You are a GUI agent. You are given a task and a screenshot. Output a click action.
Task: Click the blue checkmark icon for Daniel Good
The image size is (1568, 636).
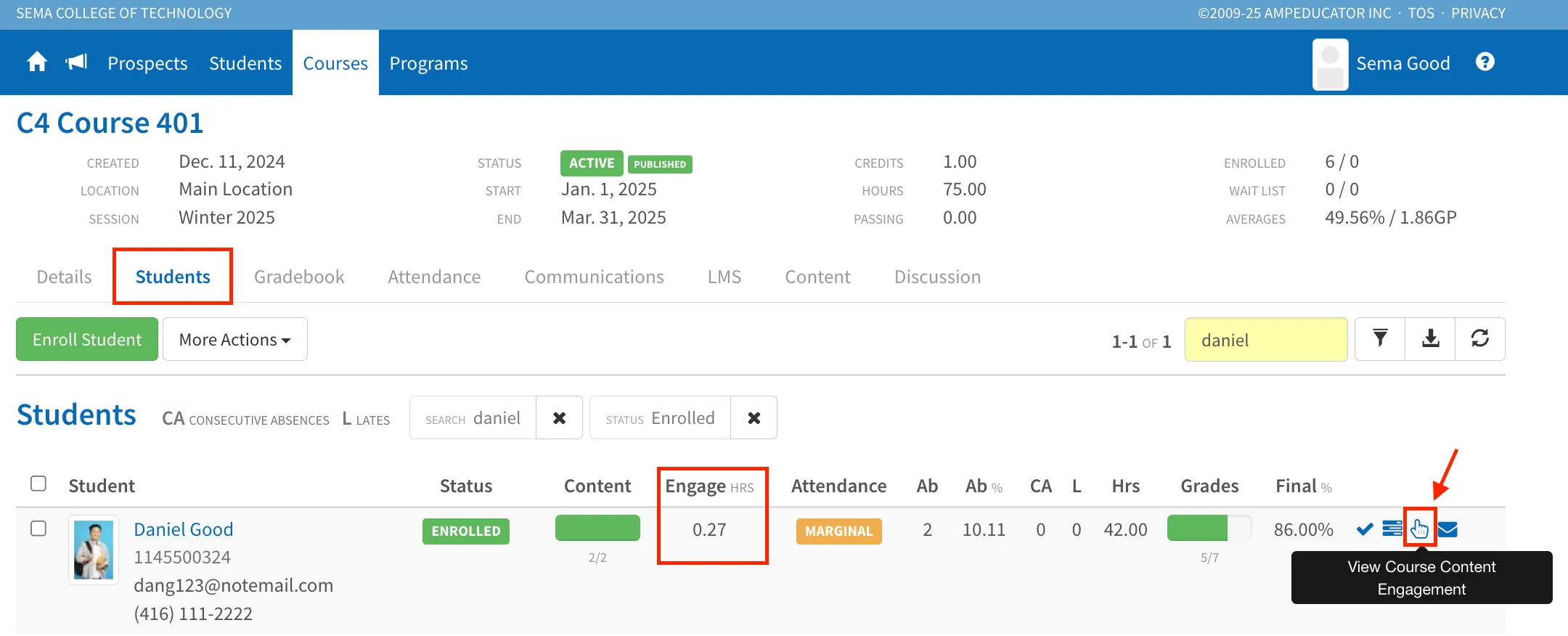1365,529
